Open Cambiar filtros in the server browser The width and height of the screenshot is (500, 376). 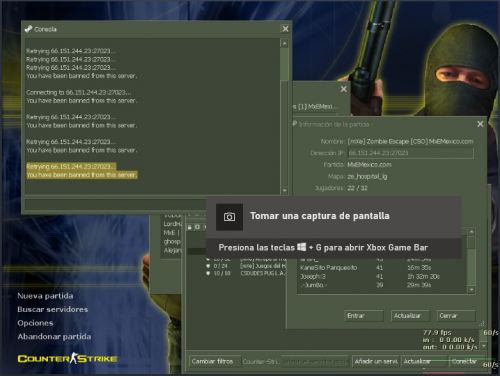[215, 361]
